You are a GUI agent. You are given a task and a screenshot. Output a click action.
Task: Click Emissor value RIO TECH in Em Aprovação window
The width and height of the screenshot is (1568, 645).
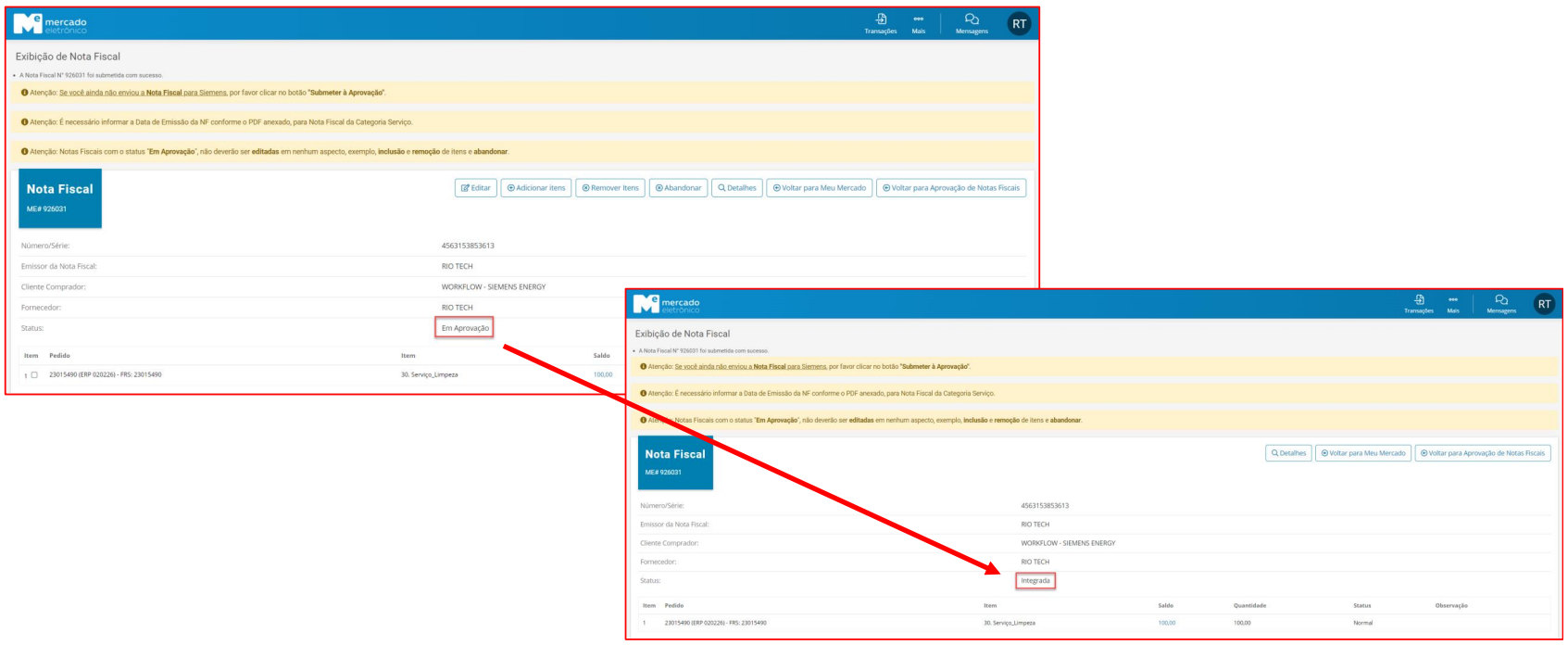click(457, 267)
